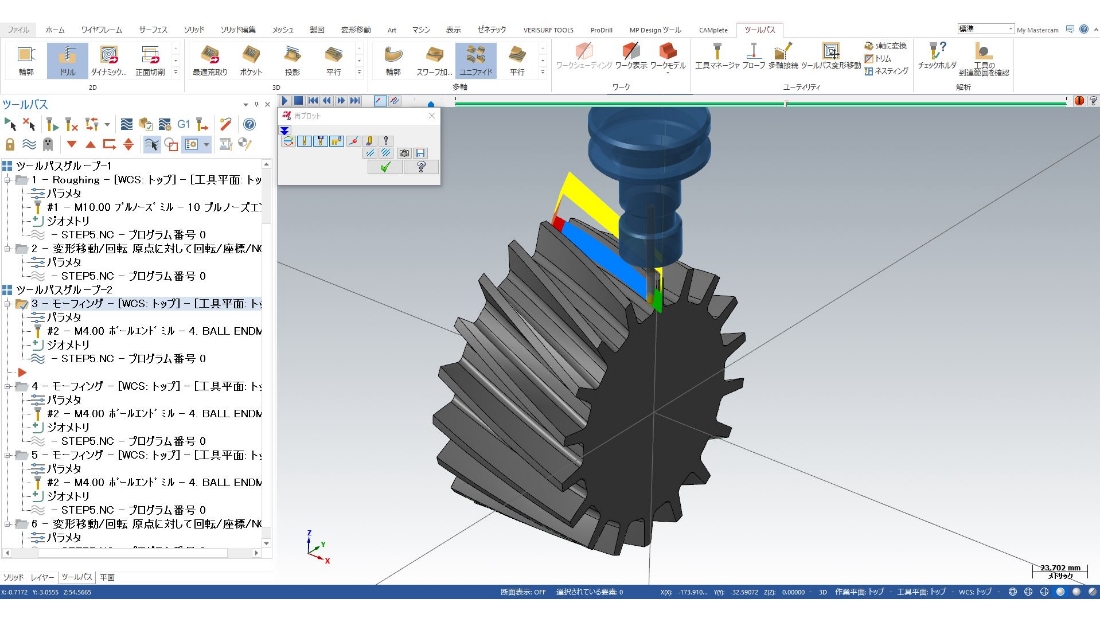Click the トリム command
The width and height of the screenshot is (1100, 620).
coord(878,58)
